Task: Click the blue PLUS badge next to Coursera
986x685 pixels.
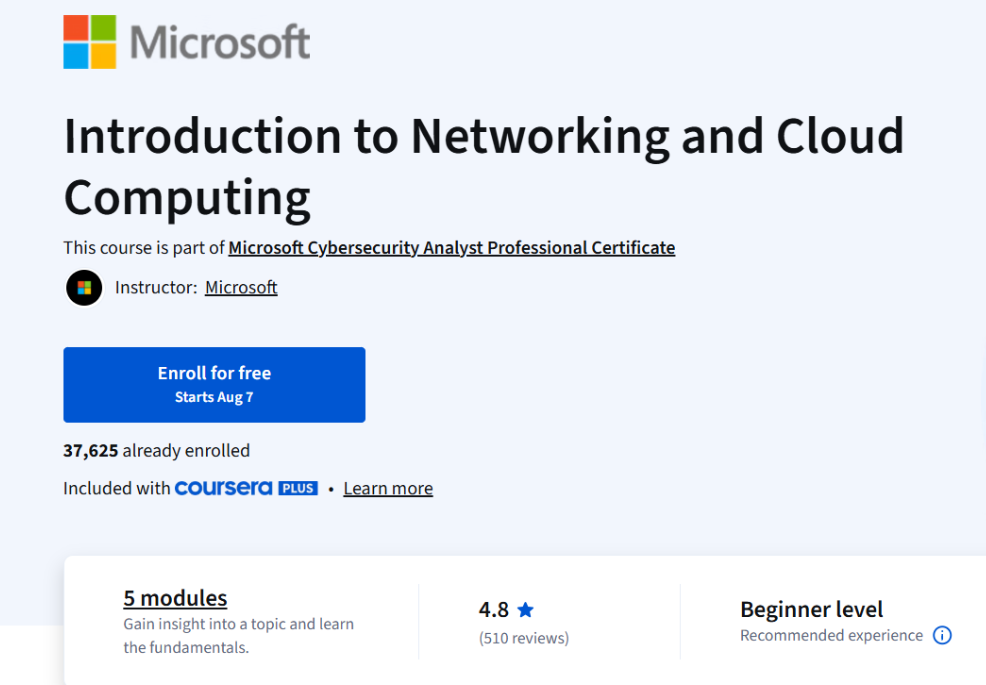Action: point(300,488)
